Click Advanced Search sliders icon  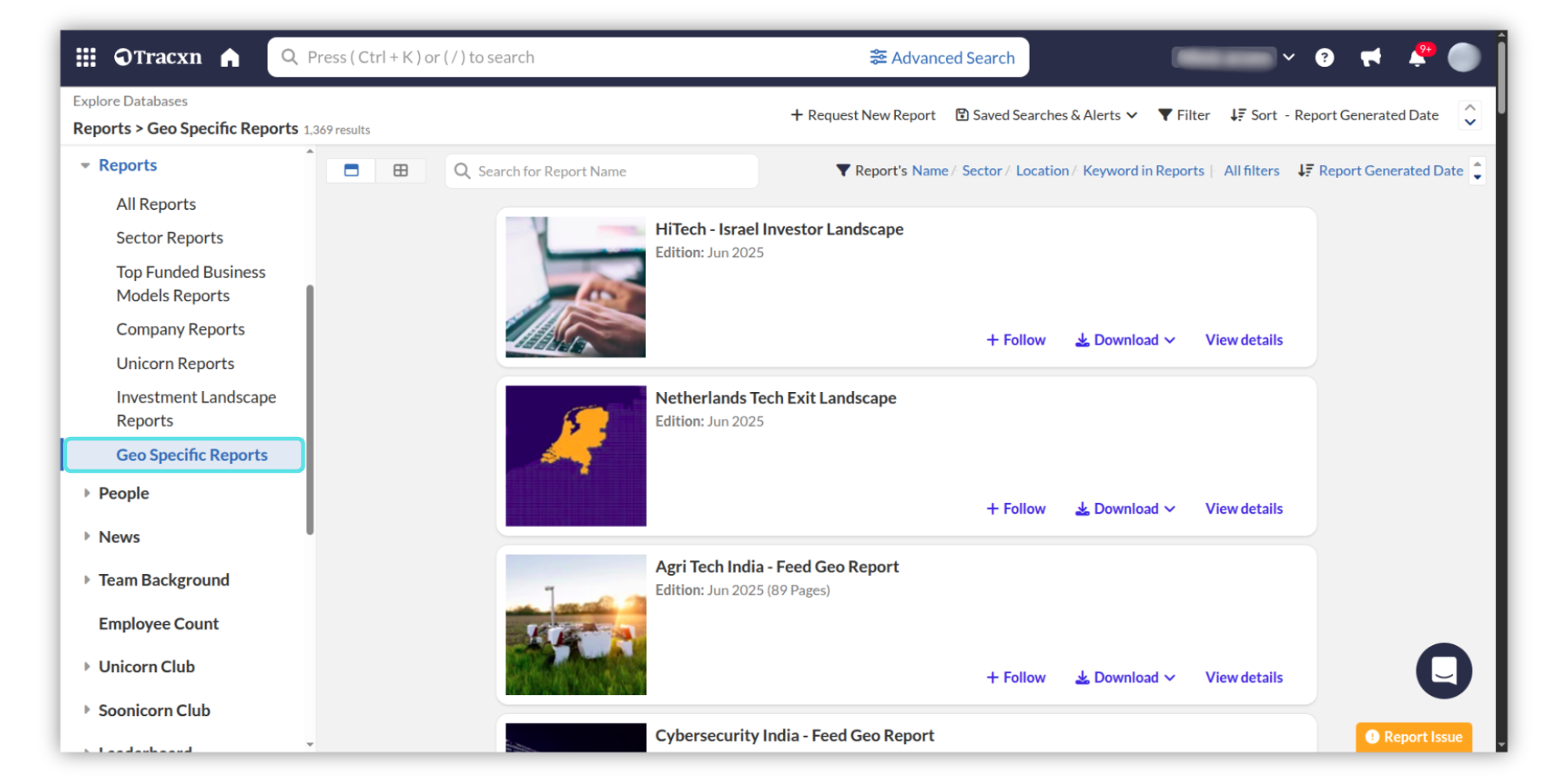click(x=878, y=57)
